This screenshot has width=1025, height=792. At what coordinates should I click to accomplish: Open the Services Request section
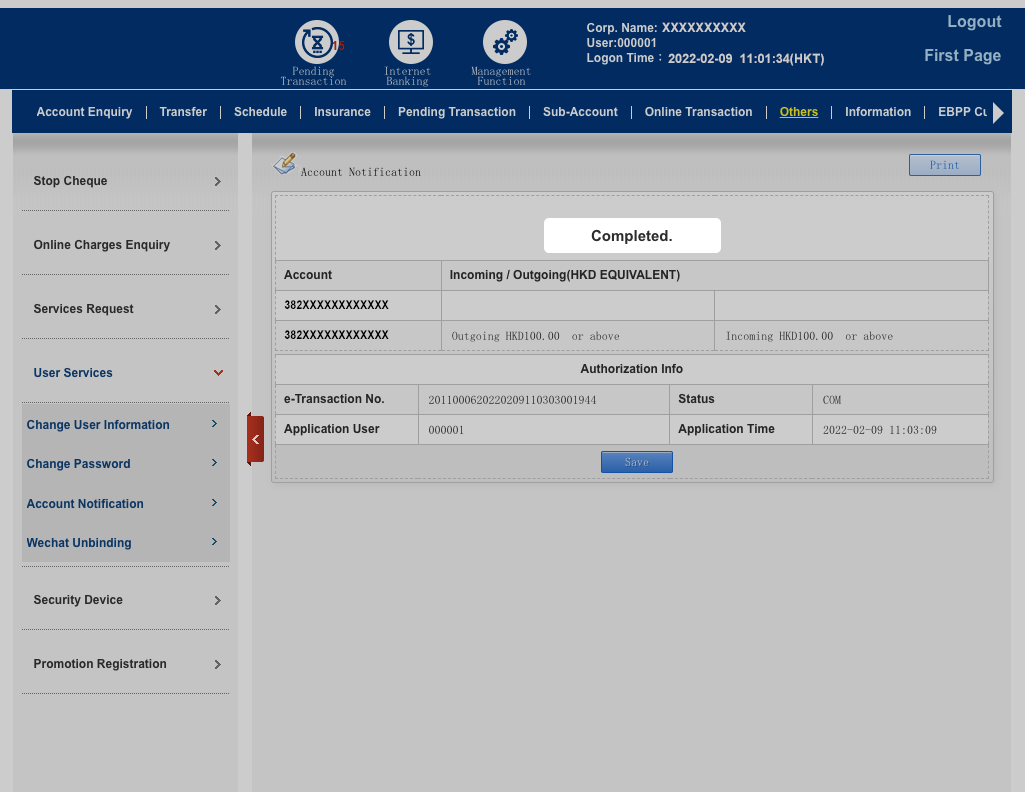(x=125, y=309)
